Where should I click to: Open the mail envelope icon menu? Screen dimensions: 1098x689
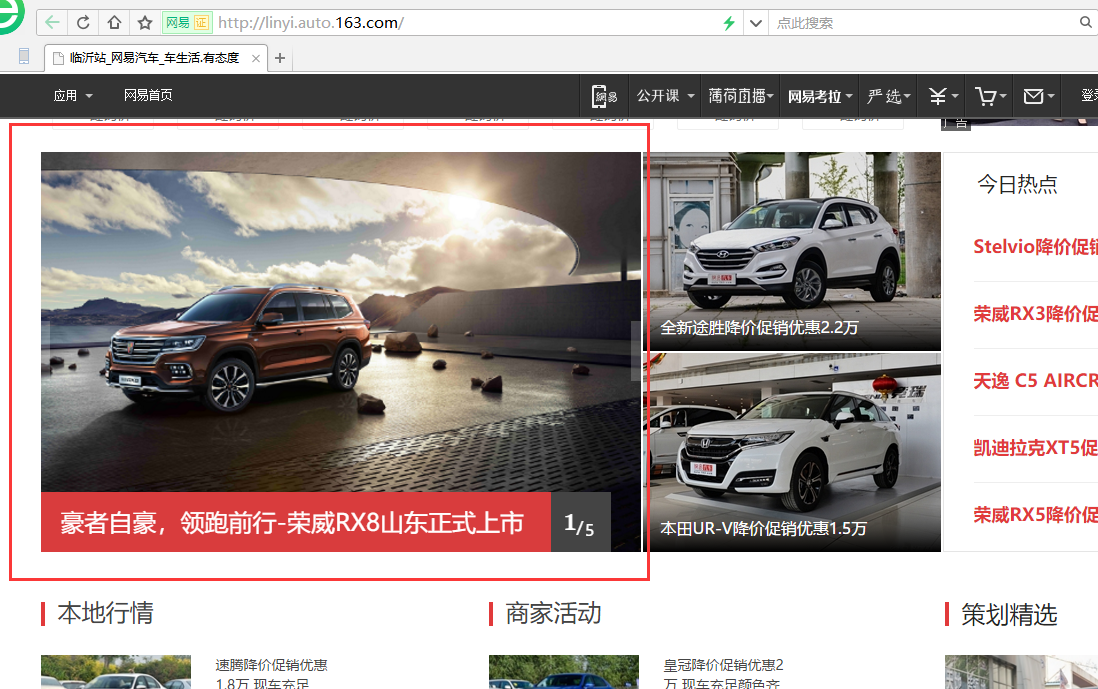[1038, 96]
